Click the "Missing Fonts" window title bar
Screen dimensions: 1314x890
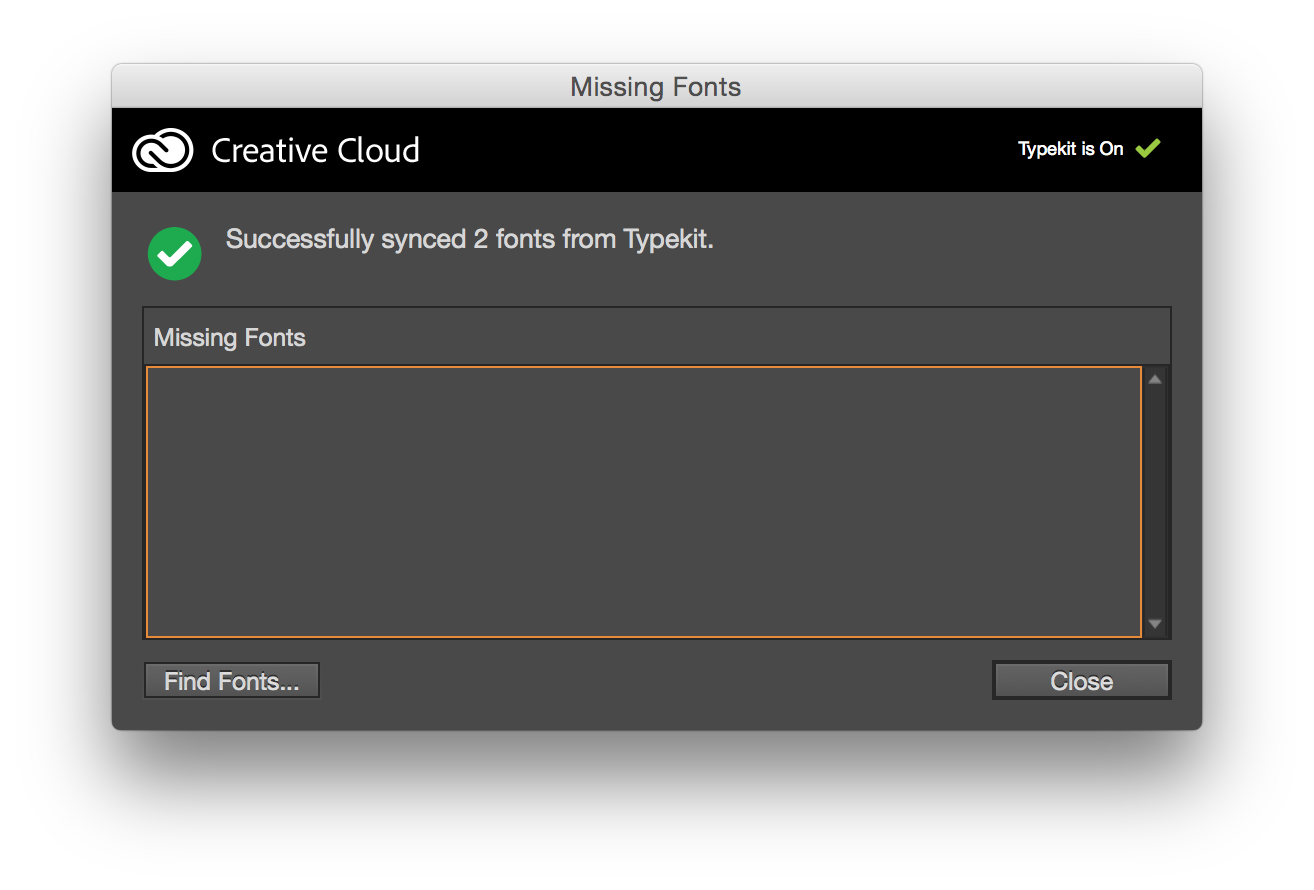point(656,87)
